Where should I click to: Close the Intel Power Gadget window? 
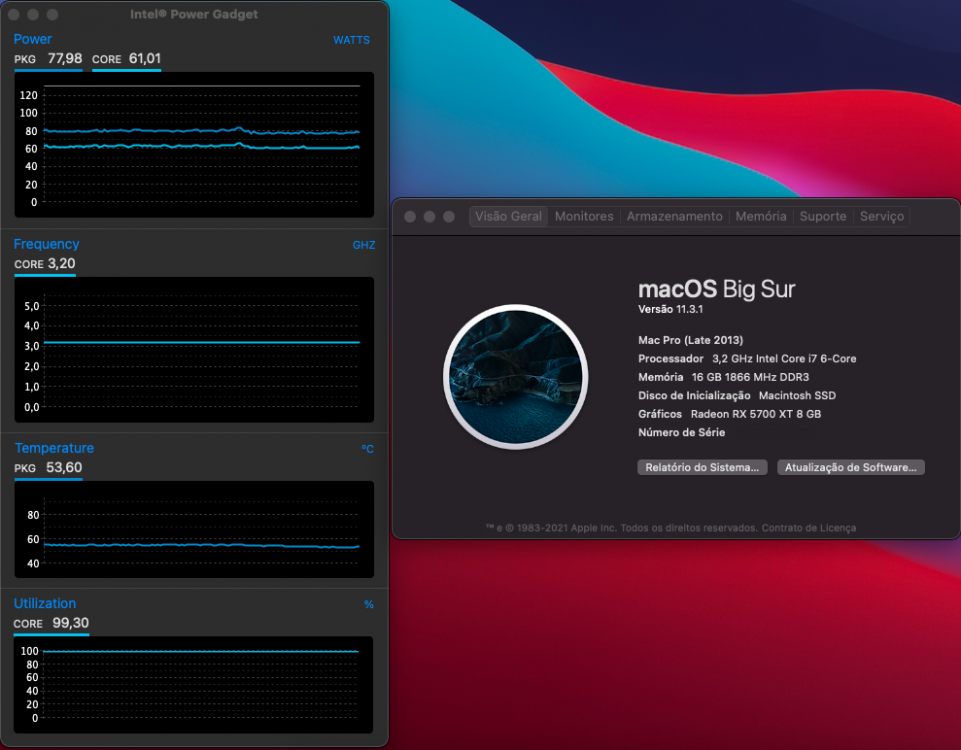(14, 14)
